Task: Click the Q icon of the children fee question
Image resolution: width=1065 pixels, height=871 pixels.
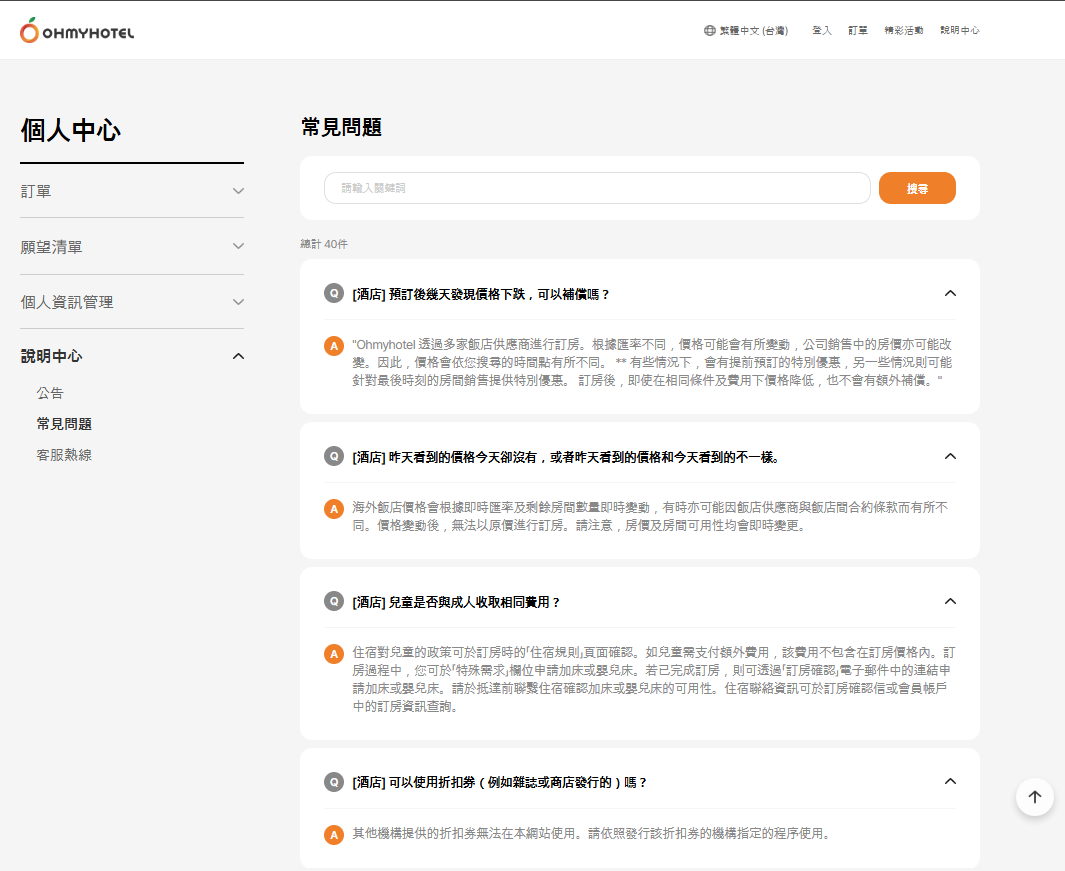Action: click(334, 601)
